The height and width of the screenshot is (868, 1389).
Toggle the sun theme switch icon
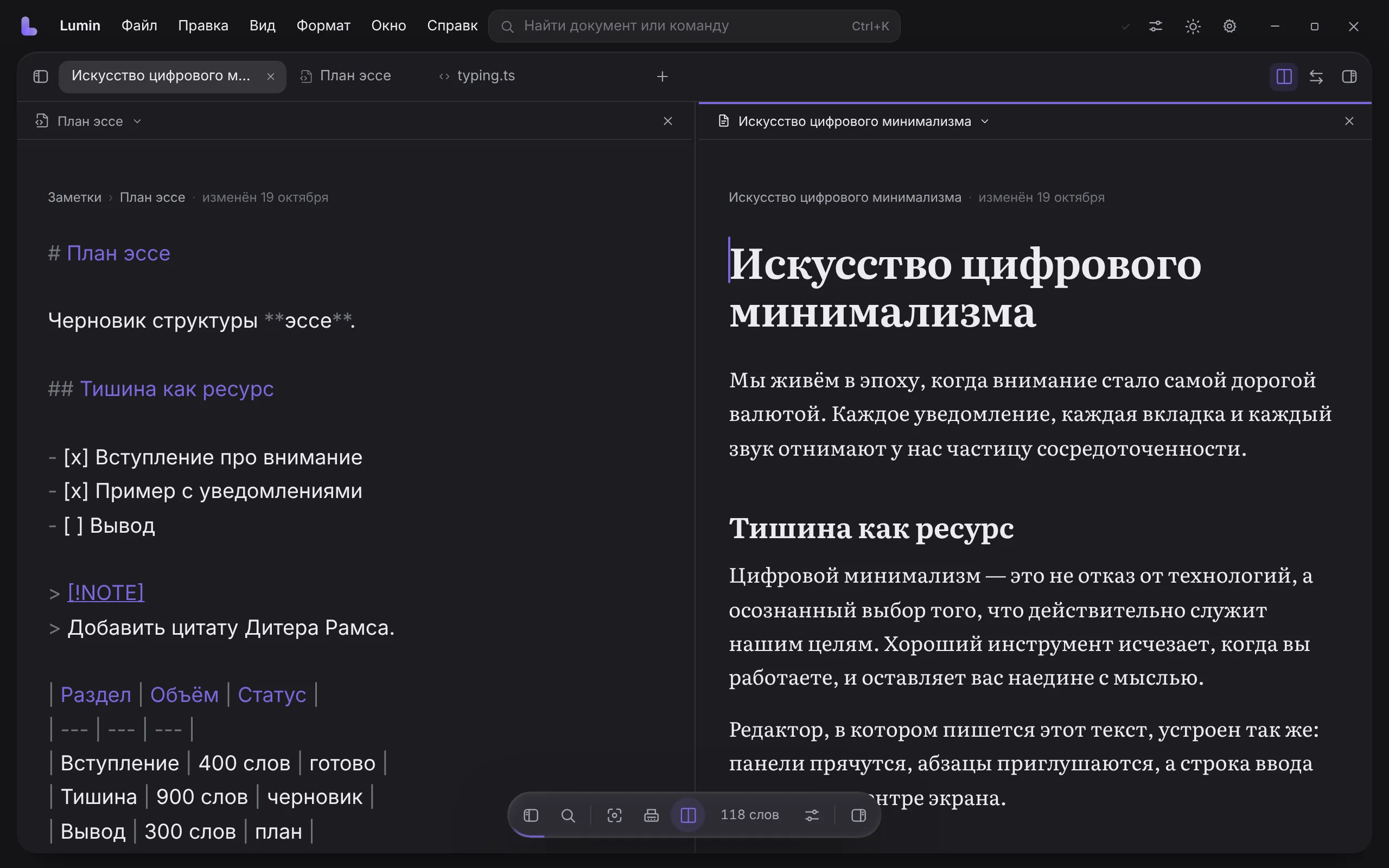(x=1193, y=26)
